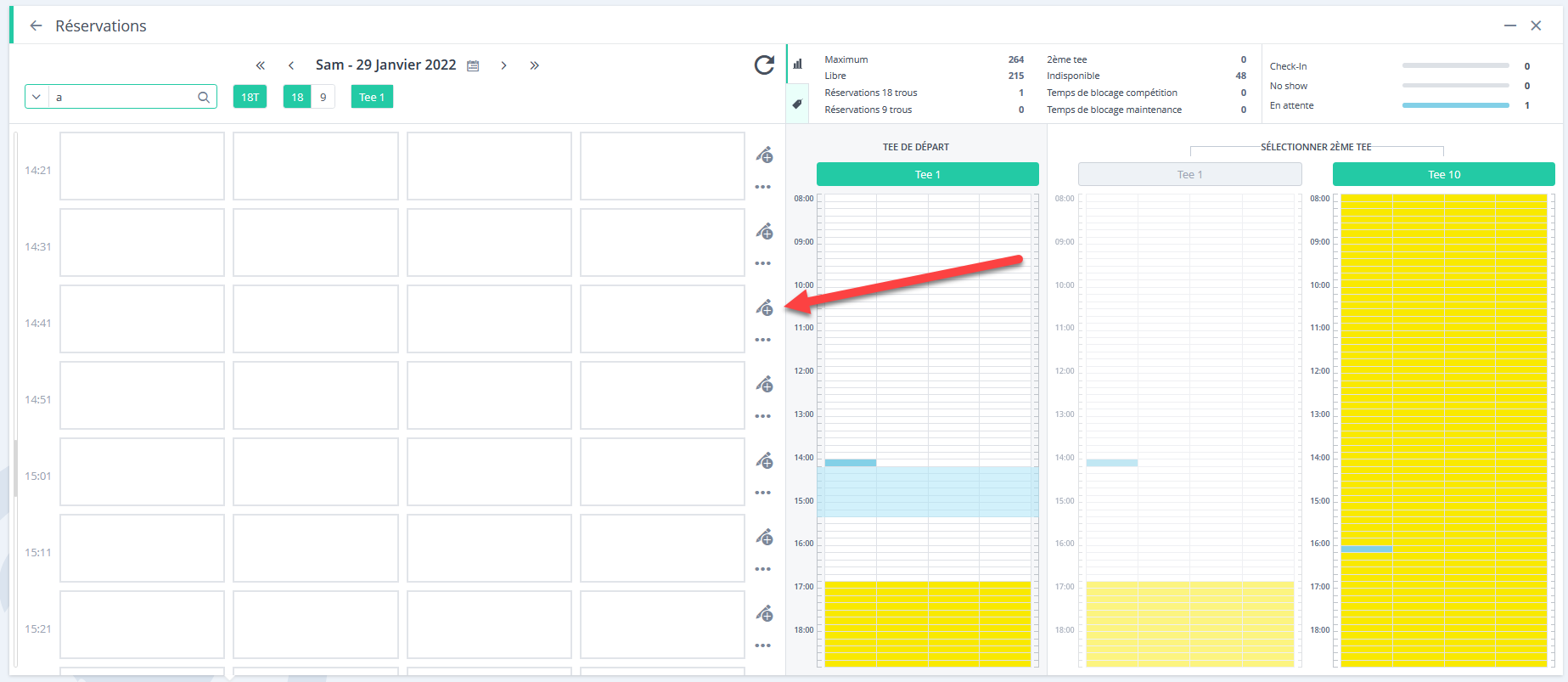
Task: Select the 18 holes toggle
Action: (297, 97)
